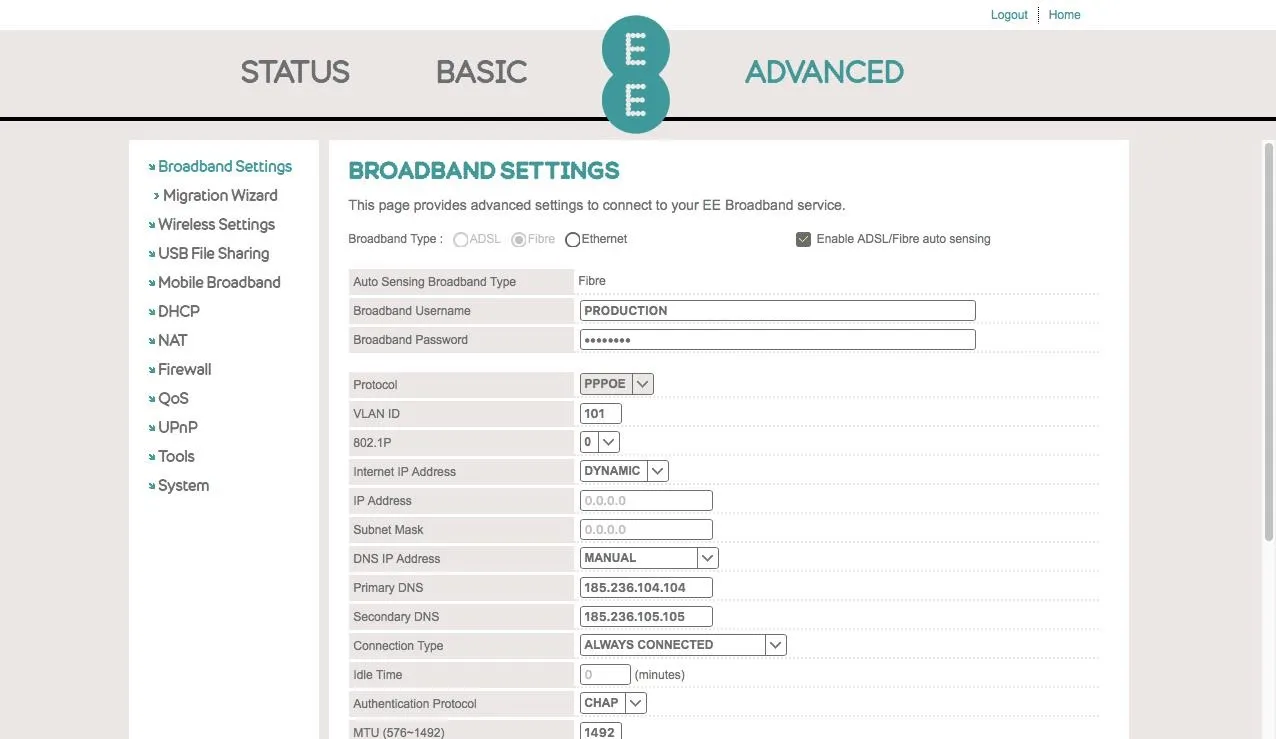
Task: Click the Broadband Password input field
Action: point(777,339)
